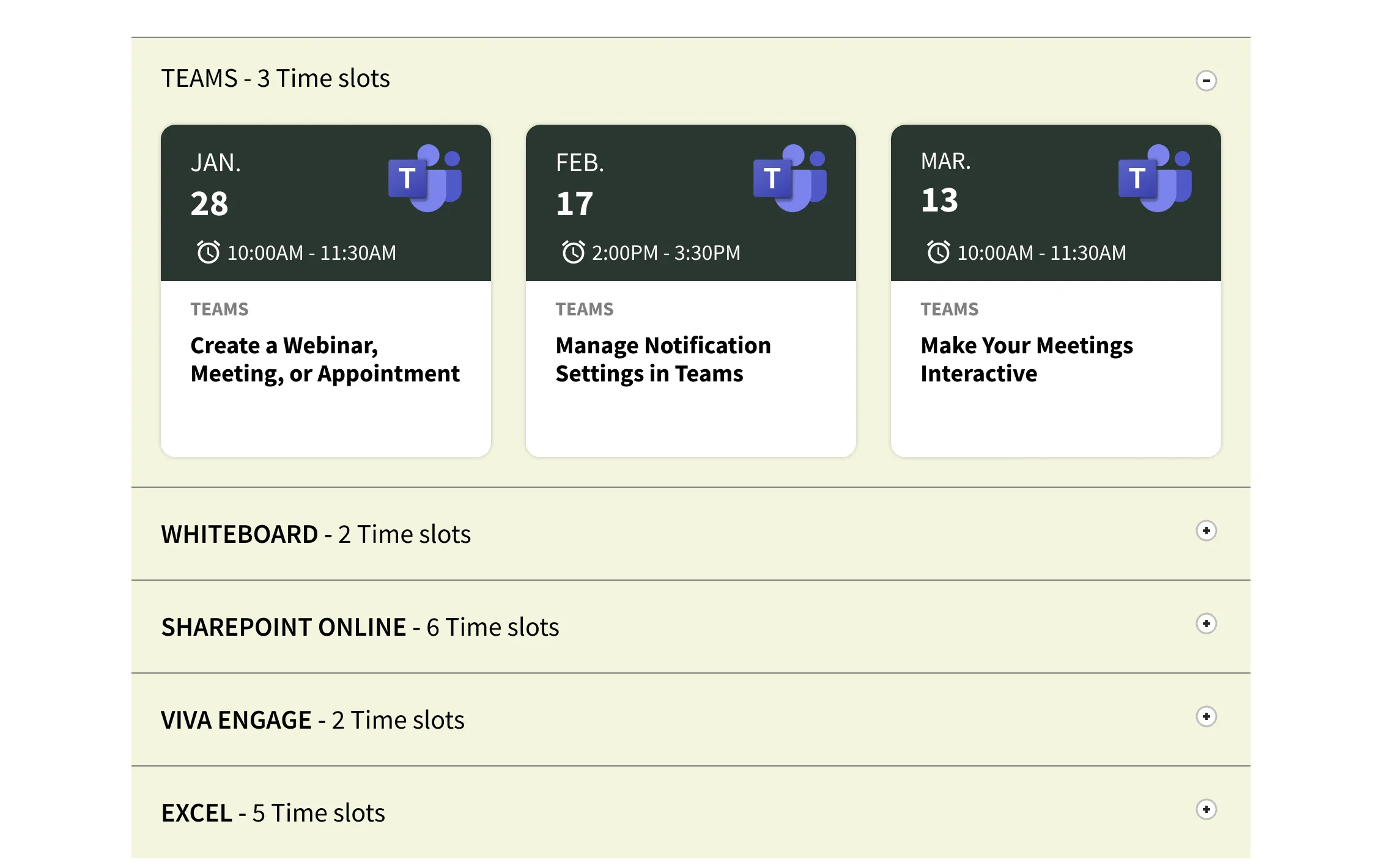Select the MAR. 13 date on third card
The width and height of the screenshot is (1382, 868).
point(945,182)
